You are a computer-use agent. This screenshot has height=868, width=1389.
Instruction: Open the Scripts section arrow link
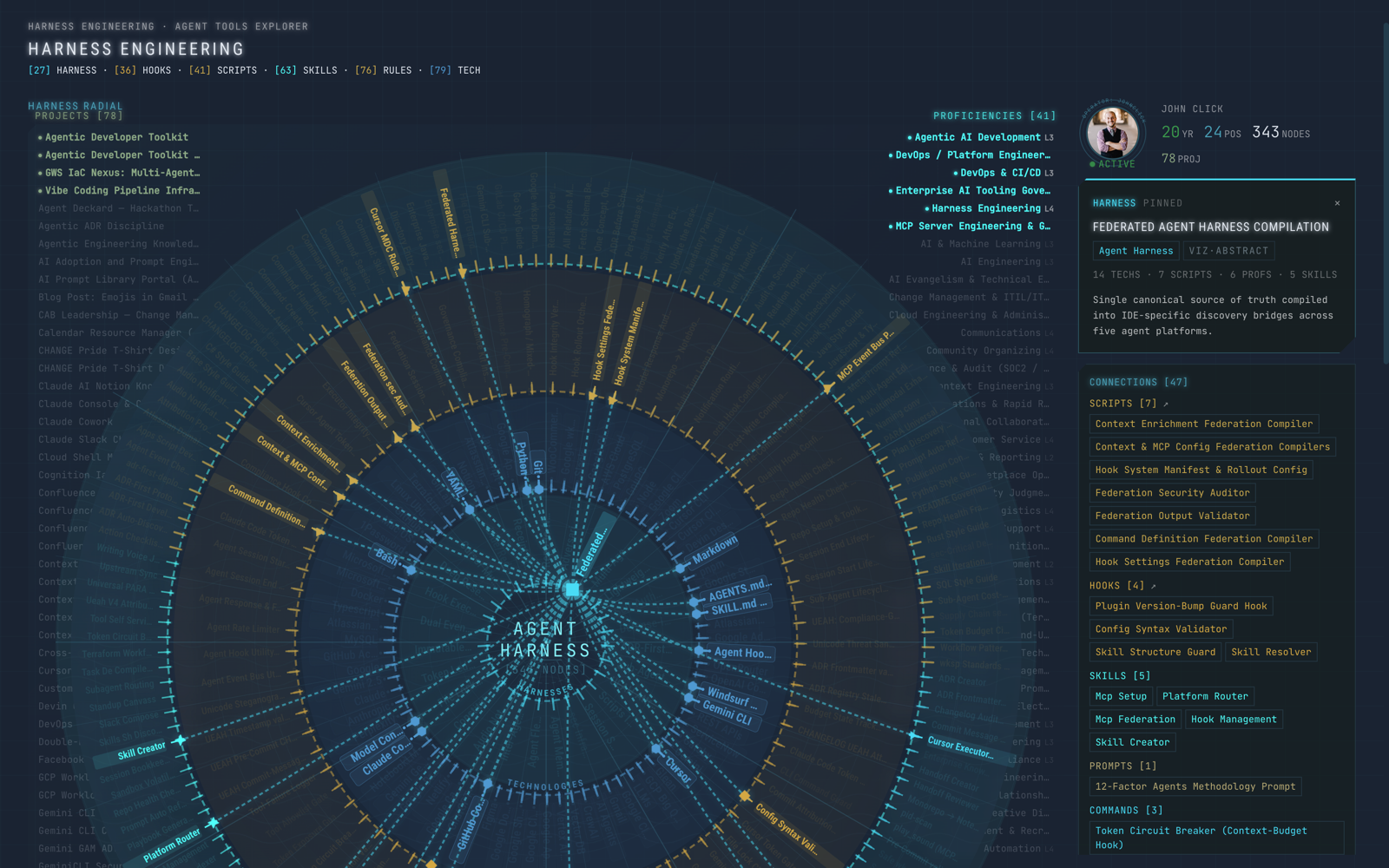point(1166,404)
